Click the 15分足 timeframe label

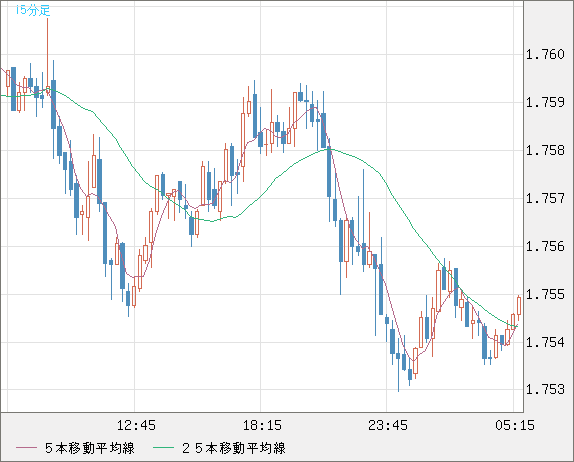point(33,10)
